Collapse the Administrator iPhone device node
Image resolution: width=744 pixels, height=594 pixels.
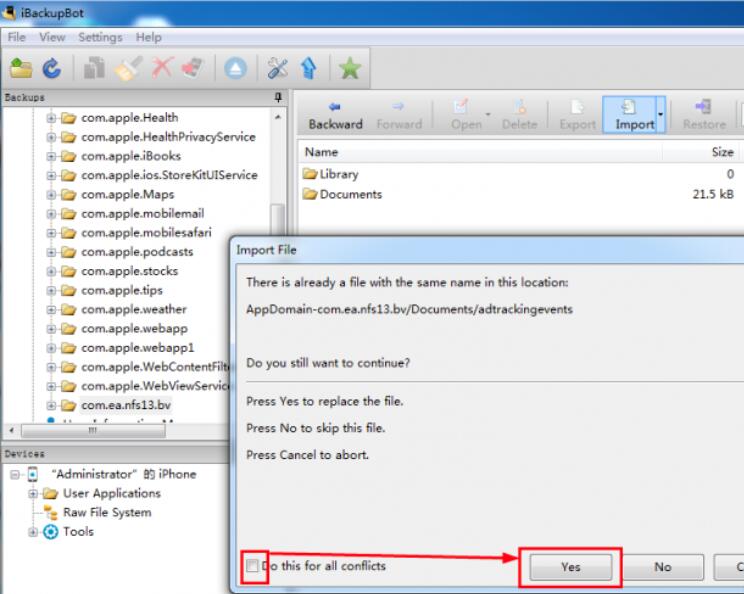click(x=15, y=474)
